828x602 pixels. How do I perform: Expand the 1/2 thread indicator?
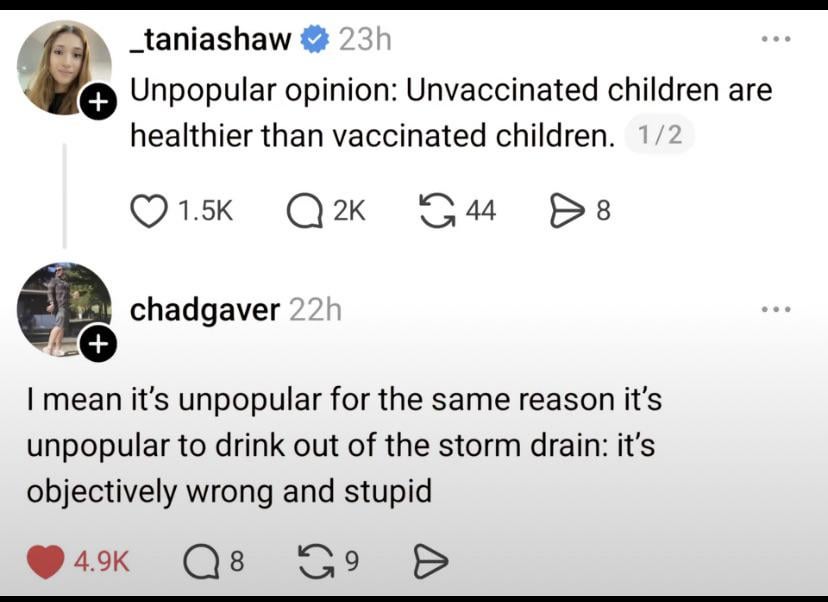pos(659,135)
